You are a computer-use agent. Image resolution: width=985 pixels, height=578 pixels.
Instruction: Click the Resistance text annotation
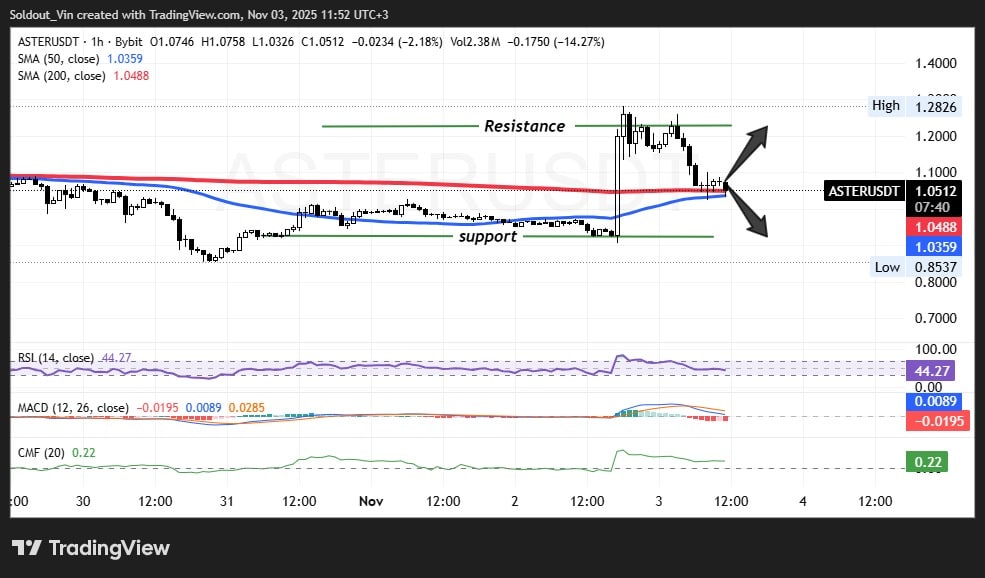[x=524, y=126]
